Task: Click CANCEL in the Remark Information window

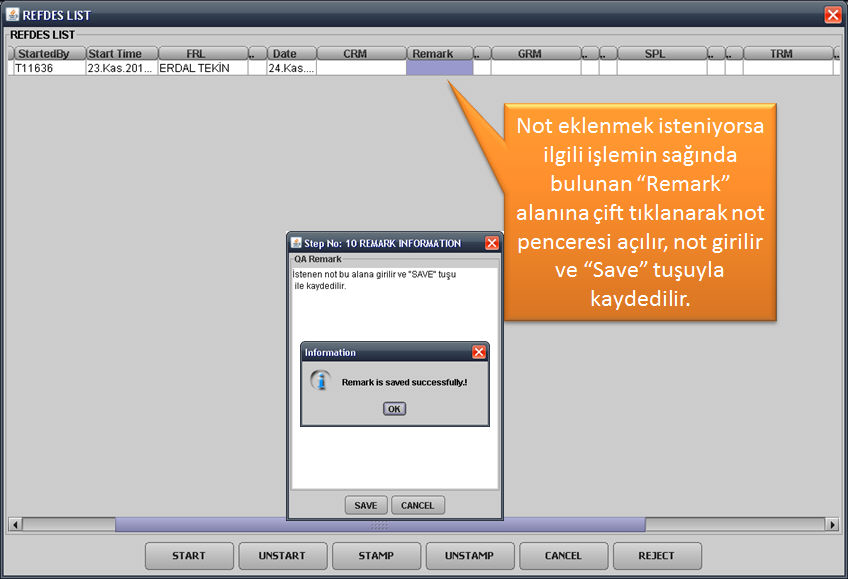Action: click(x=418, y=505)
